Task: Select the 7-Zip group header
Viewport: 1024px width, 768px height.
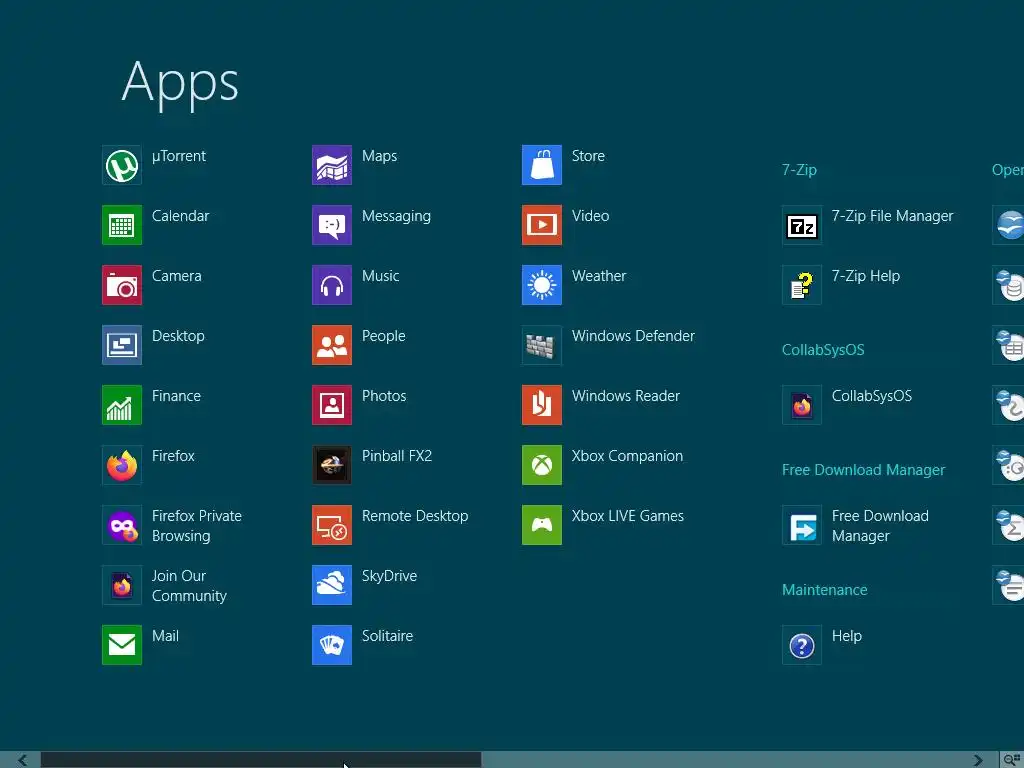Action: tap(799, 170)
